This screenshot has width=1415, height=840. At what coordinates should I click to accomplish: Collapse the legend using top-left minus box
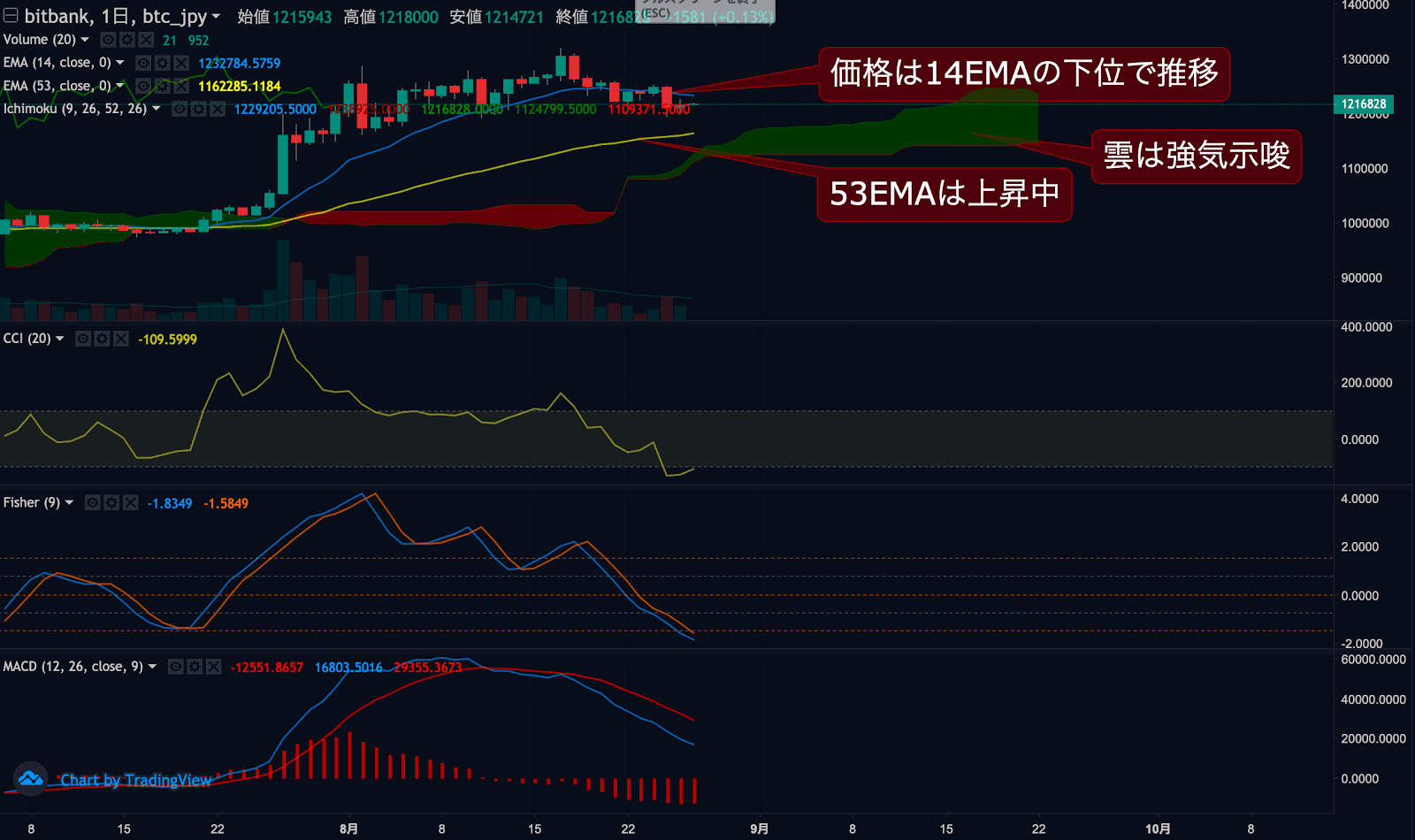pos(11,16)
